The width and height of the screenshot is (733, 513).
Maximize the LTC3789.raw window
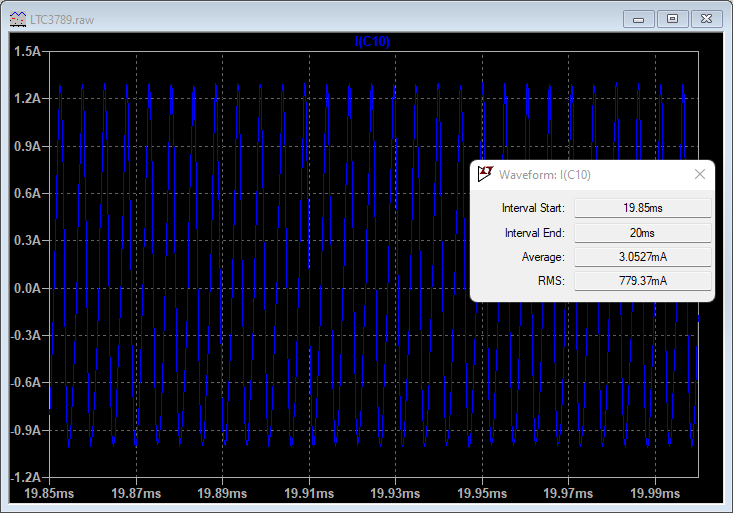pyautogui.click(x=672, y=19)
